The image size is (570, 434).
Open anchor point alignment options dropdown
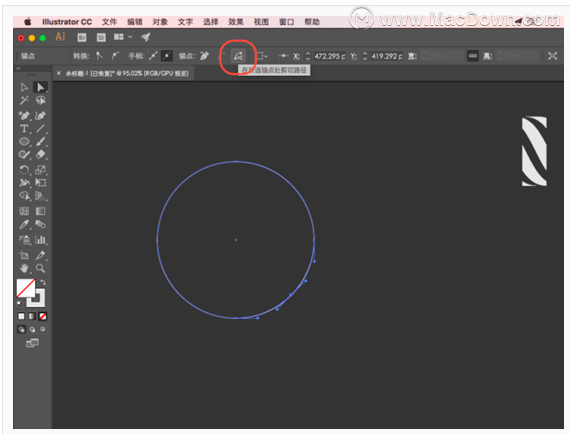[263, 56]
